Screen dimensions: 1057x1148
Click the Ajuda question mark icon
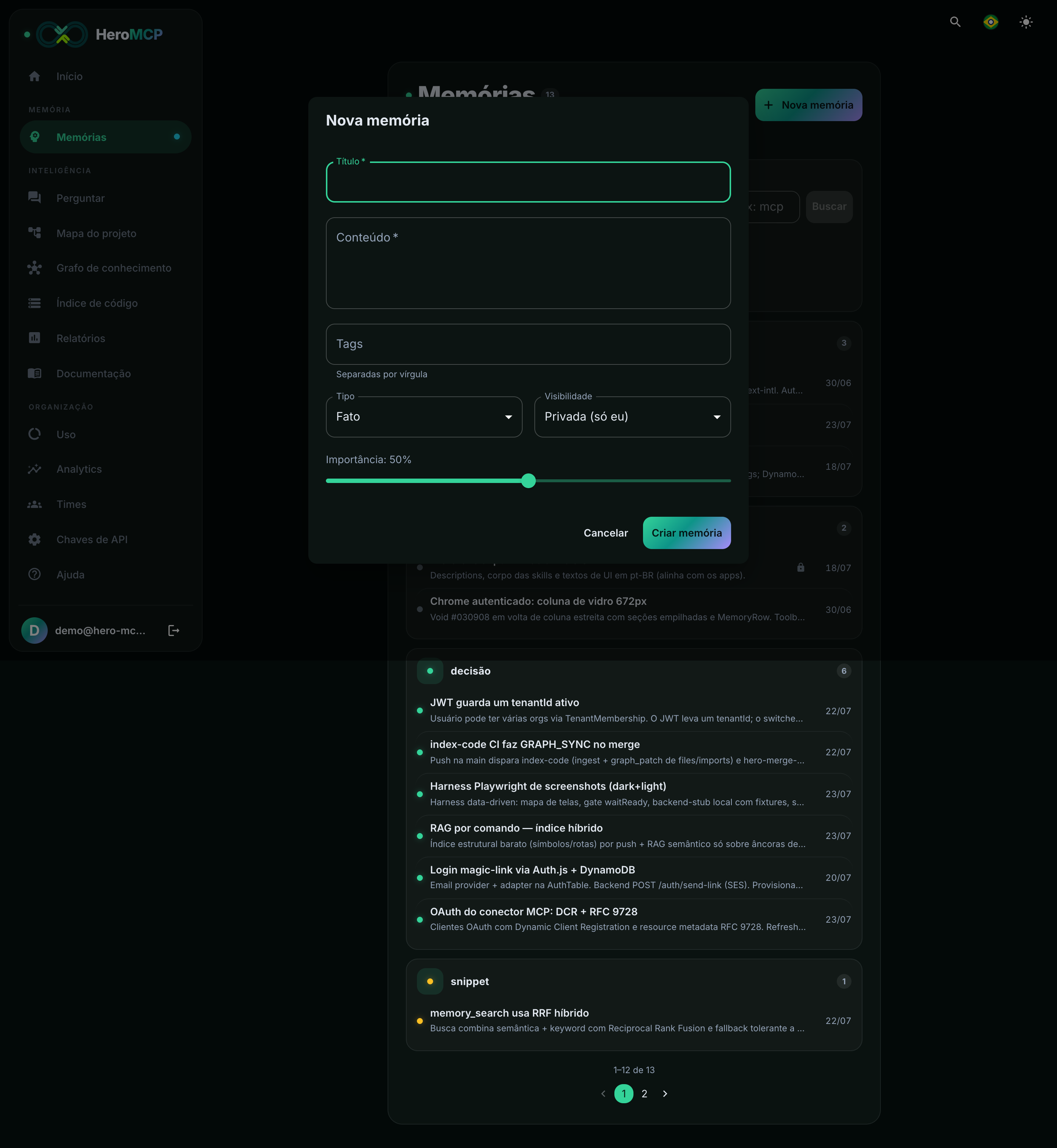[x=34, y=574]
